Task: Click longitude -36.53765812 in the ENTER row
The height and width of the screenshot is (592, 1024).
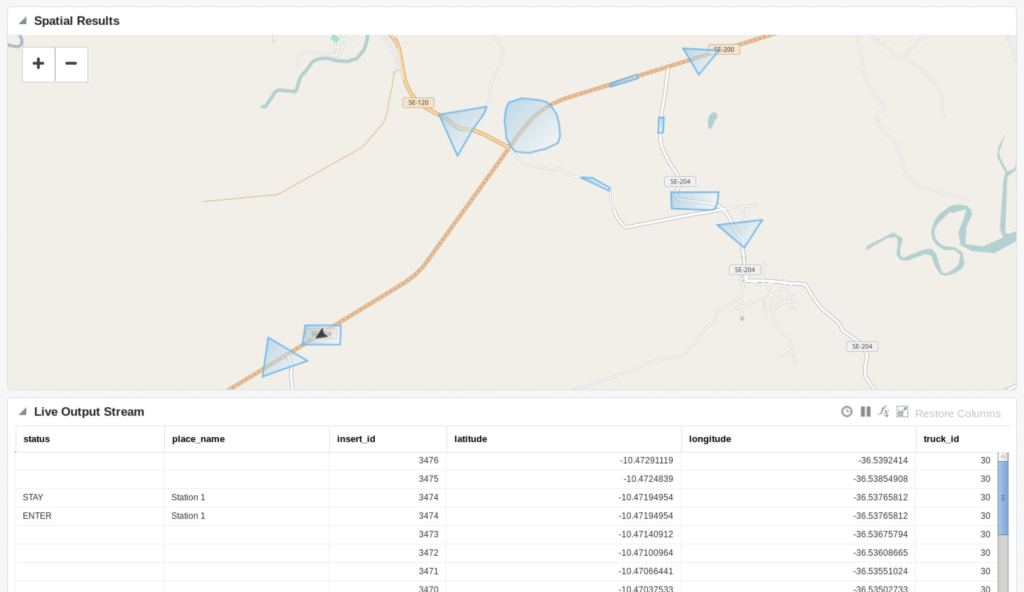Action: point(880,516)
